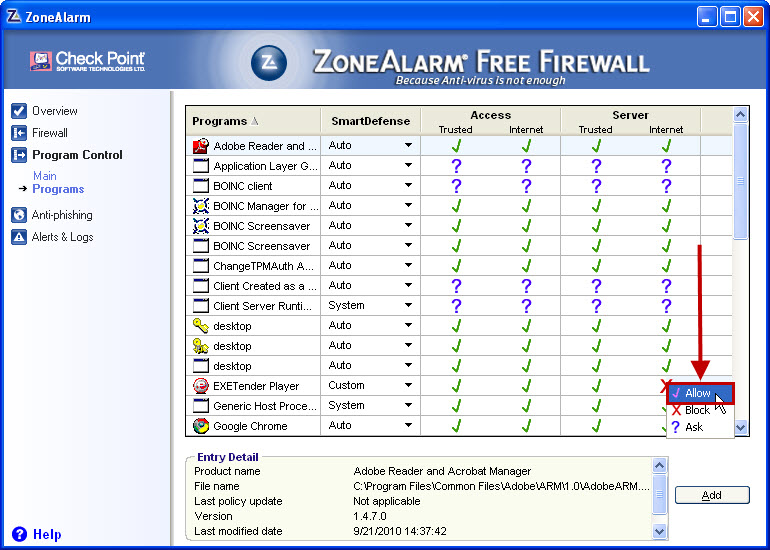Viewport: 770px width, 550px height.
Task: Open the Programs sub-tab
Action: point(58,189)
